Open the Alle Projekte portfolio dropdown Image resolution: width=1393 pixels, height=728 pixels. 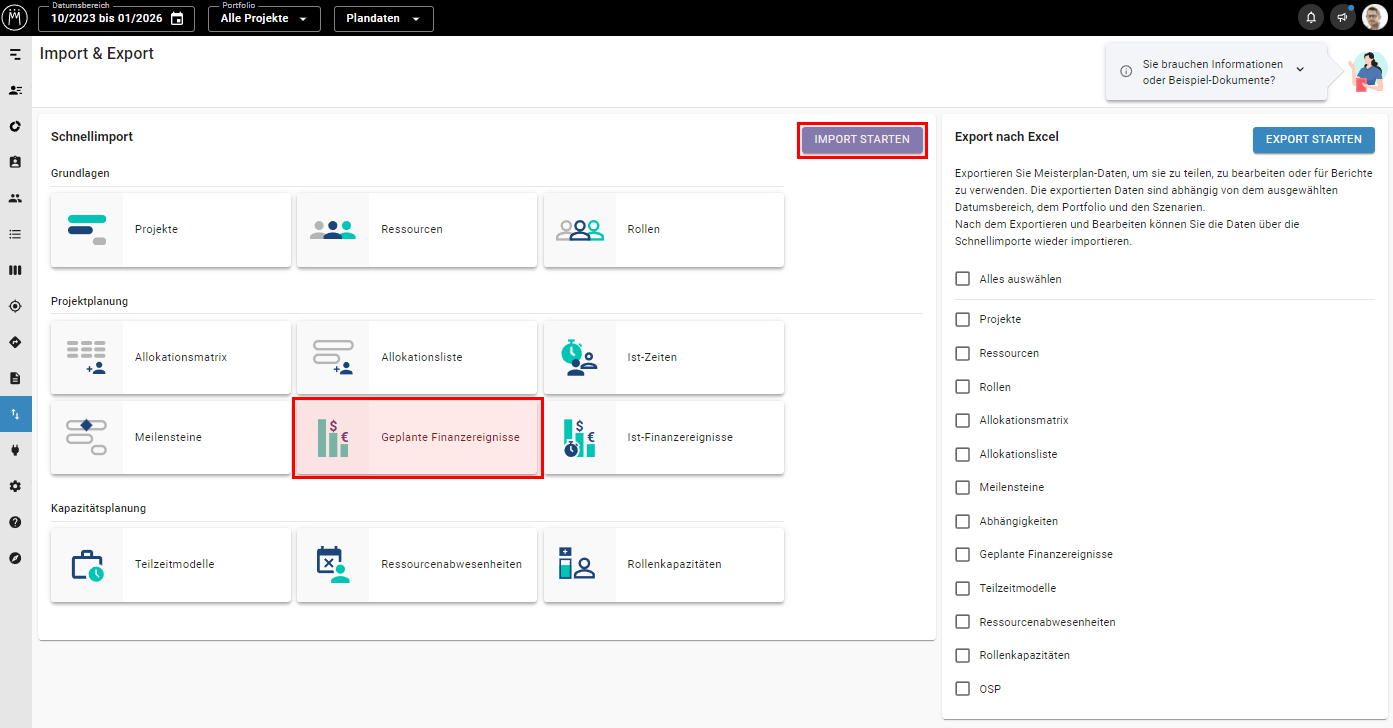pyautogui.click(x=264, y=19)
